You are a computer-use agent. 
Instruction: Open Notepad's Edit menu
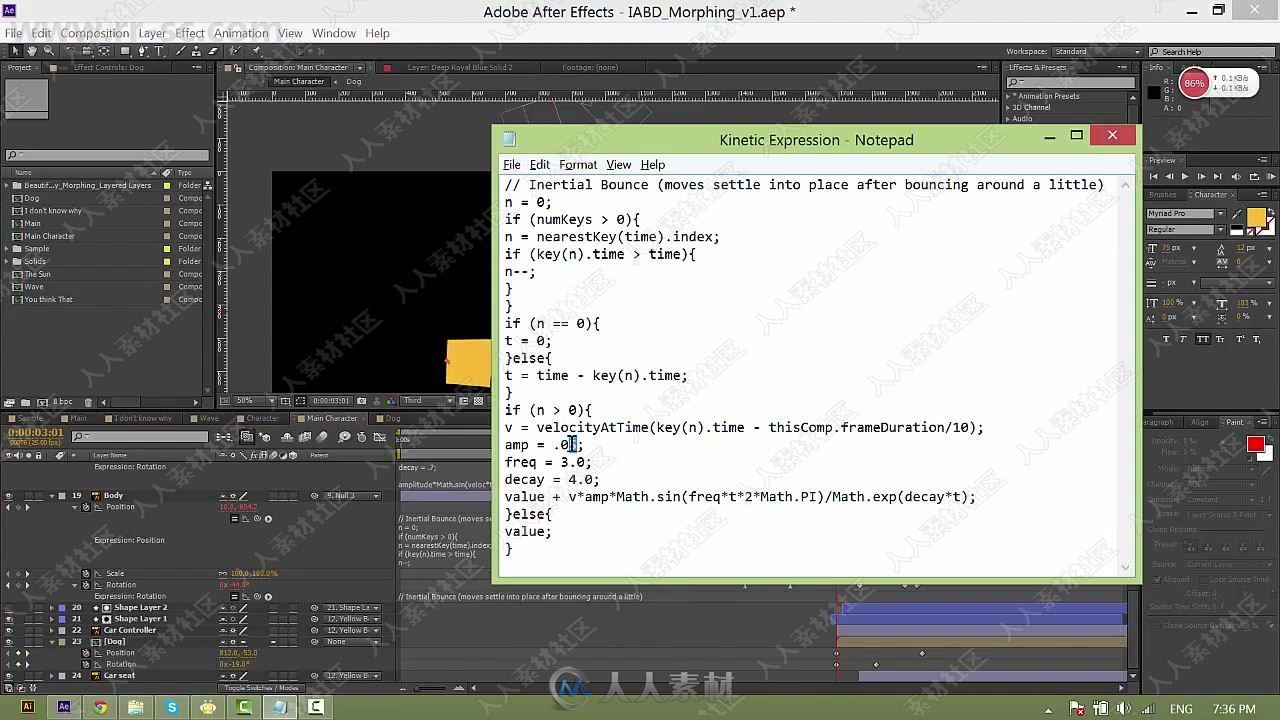[540, 165]
